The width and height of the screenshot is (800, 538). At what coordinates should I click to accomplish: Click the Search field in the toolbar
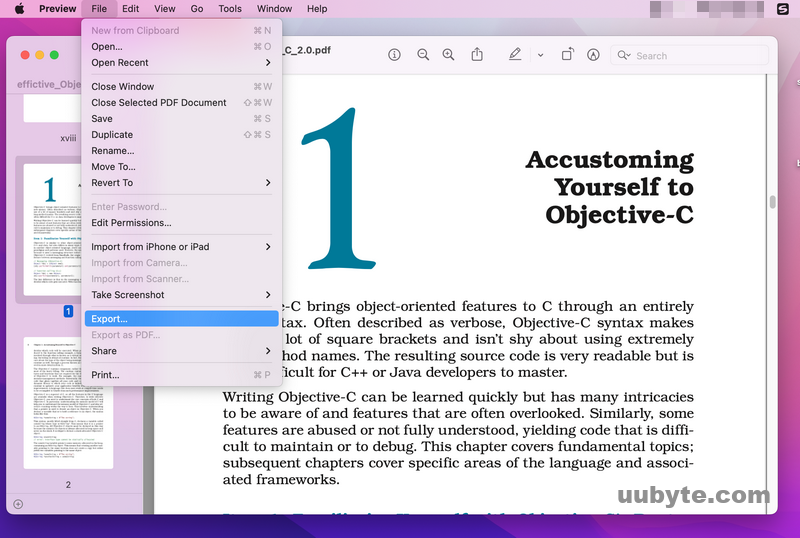[689, 56]
